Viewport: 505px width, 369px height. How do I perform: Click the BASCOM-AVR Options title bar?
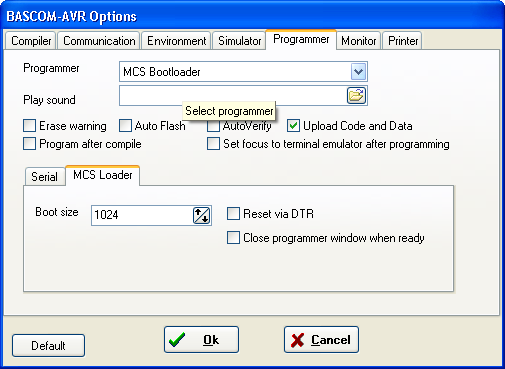point(252,16)
